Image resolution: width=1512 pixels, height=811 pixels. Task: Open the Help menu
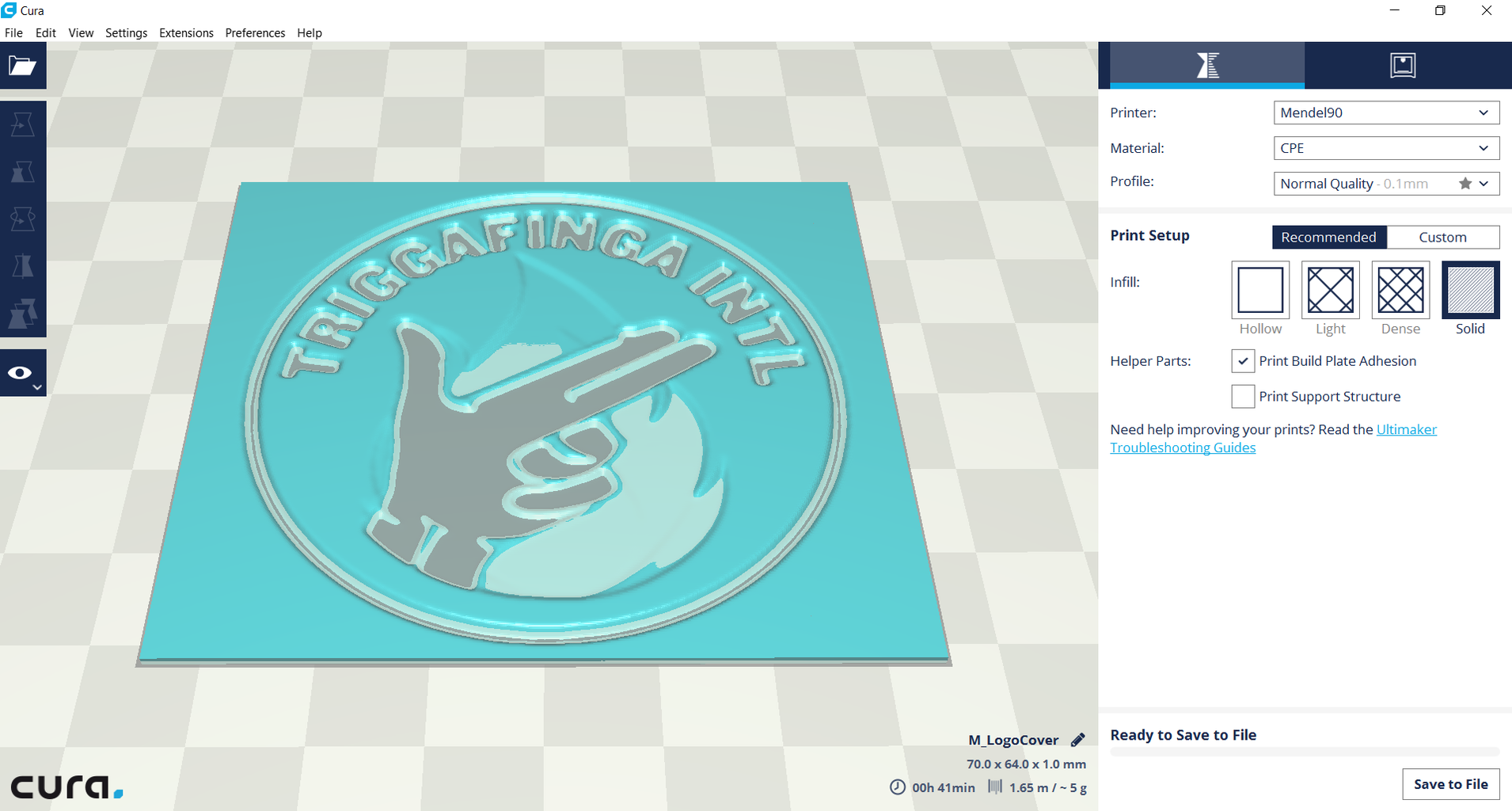(x=310, y=32)
